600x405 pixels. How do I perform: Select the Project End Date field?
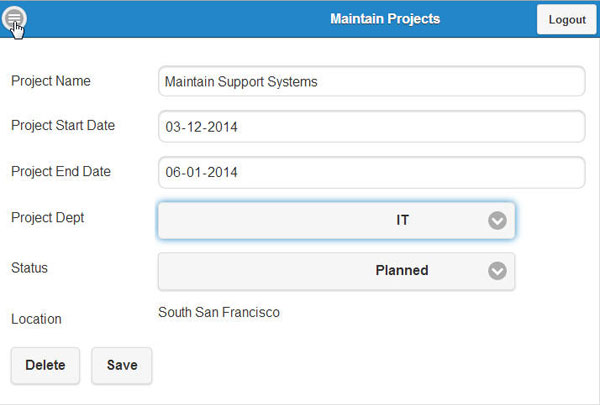click(x=371, y=172)
